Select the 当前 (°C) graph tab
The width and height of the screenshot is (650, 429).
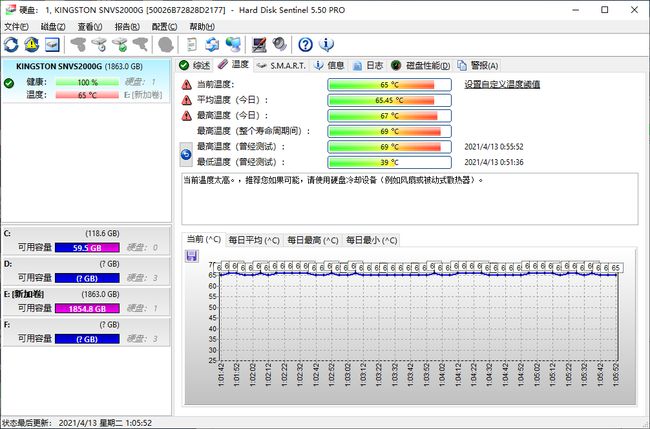click(x=204, y=239)
